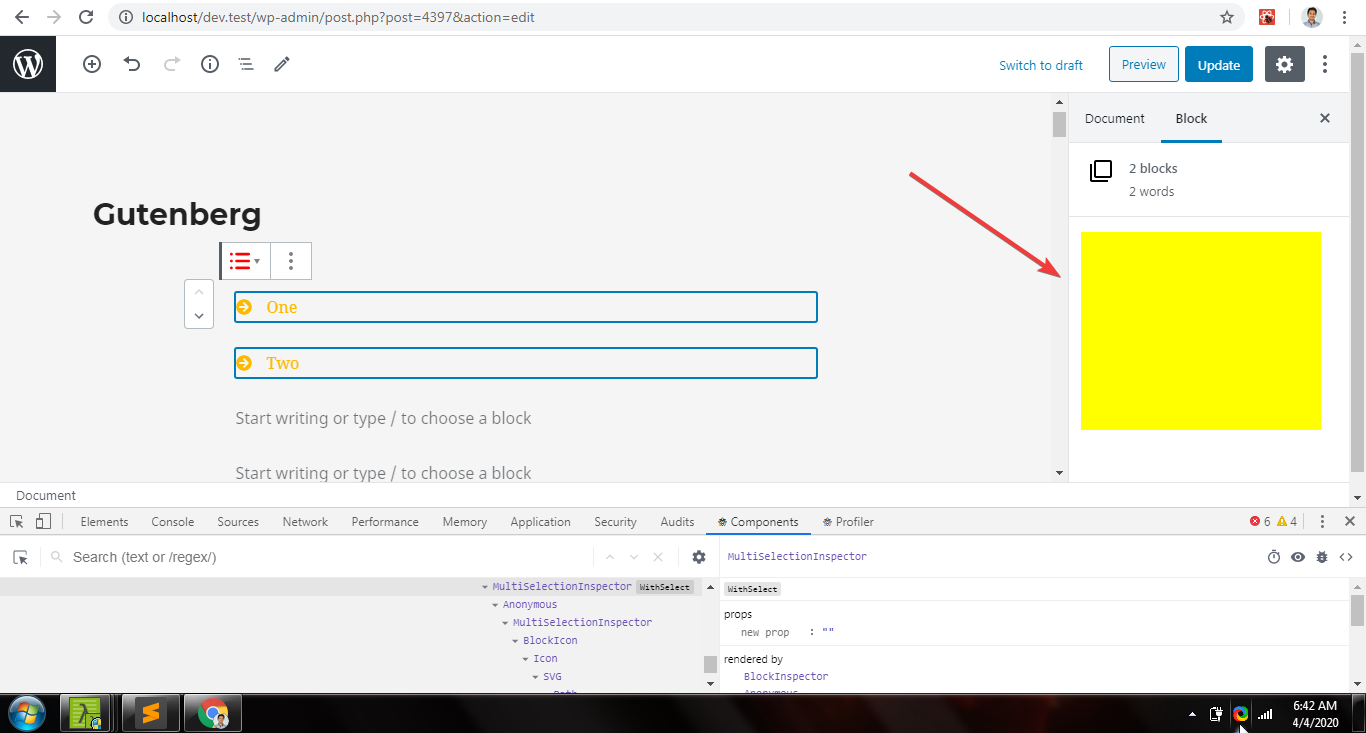Reload the browser page
The height and width of the screenshot is (733, 1366).
coord(86,17)
